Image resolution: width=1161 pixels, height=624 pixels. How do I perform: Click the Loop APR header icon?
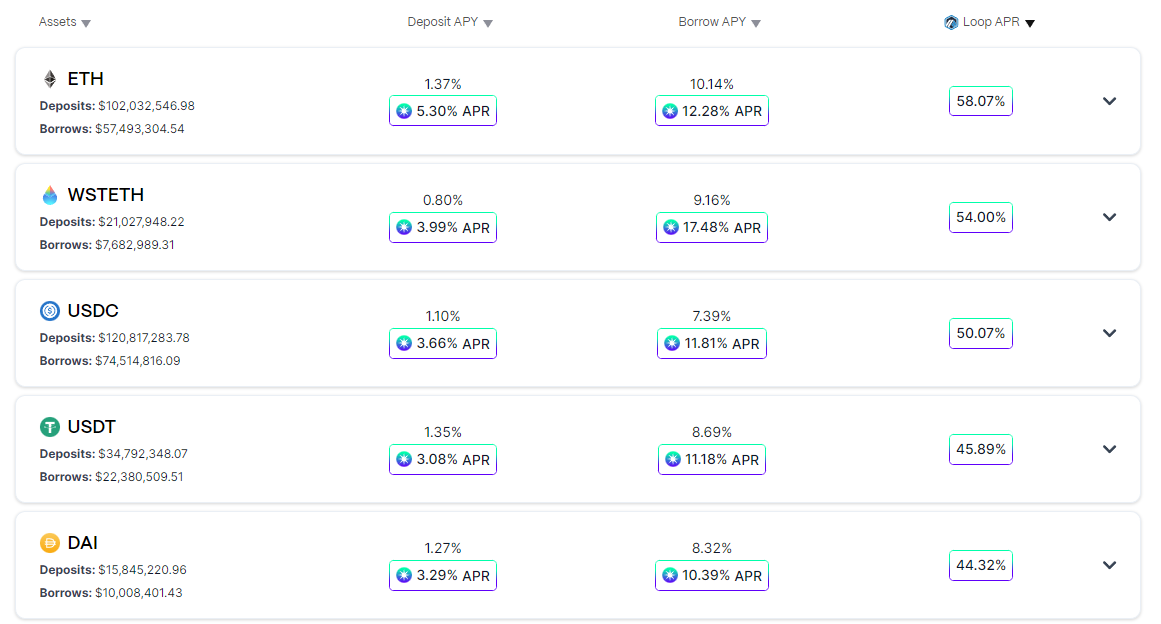pos(950,21)
